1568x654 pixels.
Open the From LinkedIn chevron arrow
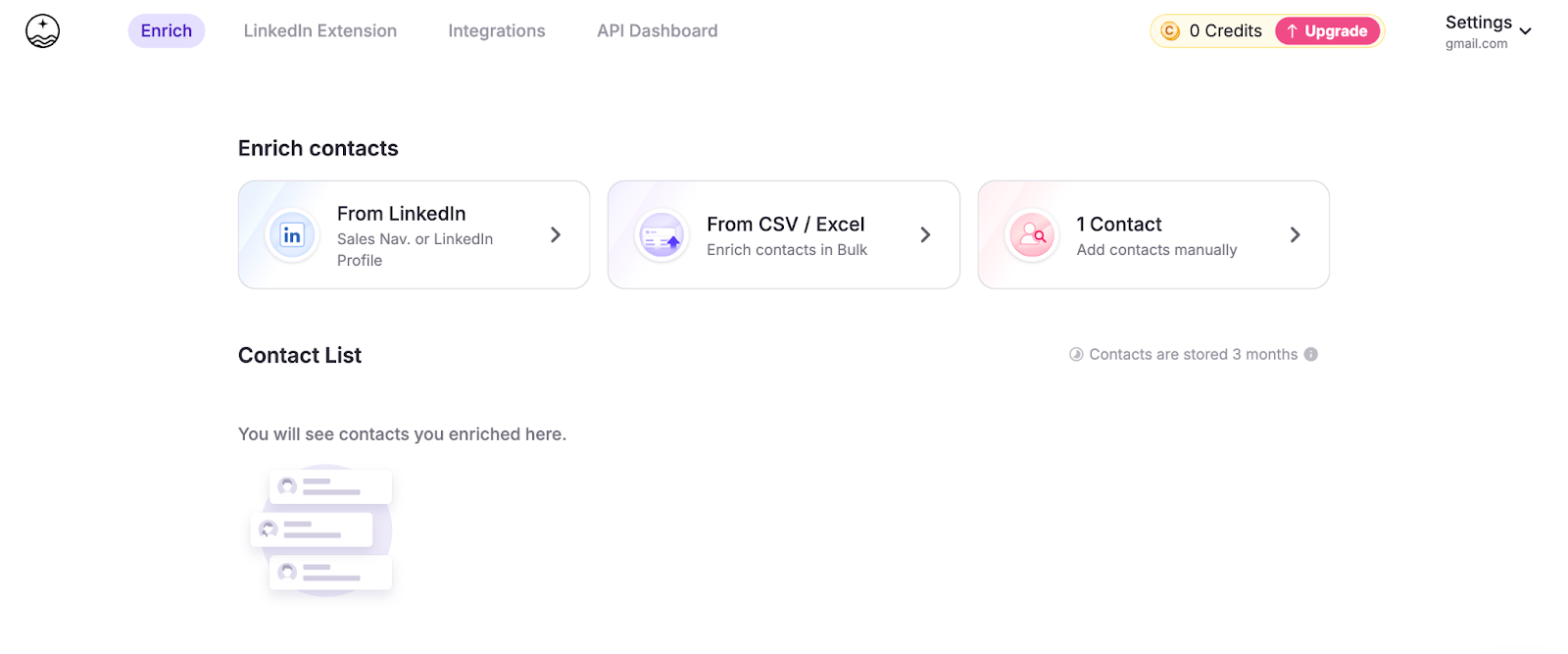coord(556,235)
